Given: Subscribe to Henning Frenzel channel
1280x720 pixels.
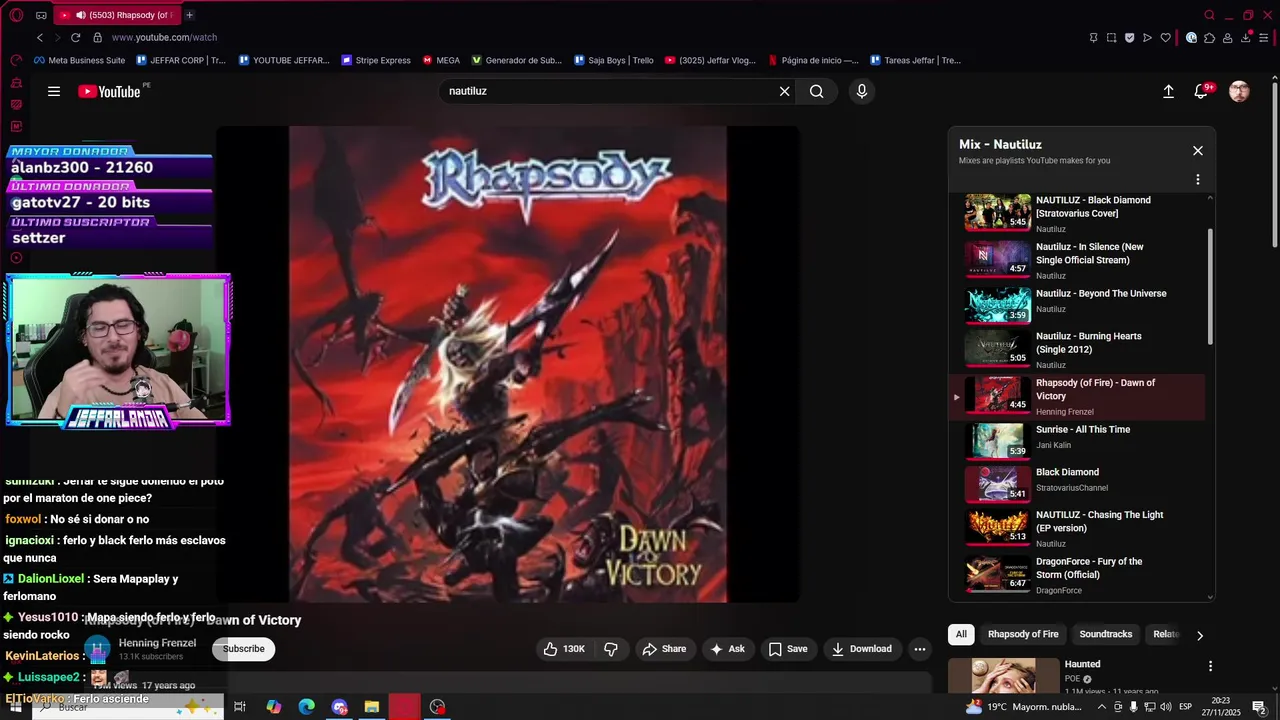Looking at the screenshot, I should point(243,649).
